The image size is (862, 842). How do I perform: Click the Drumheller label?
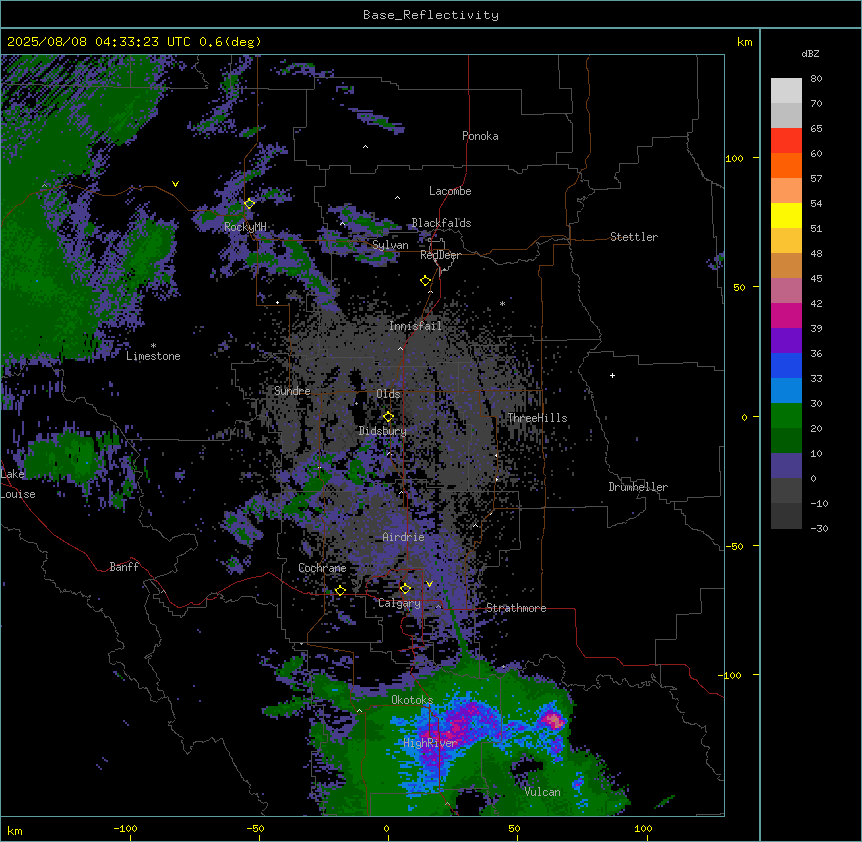638,487
